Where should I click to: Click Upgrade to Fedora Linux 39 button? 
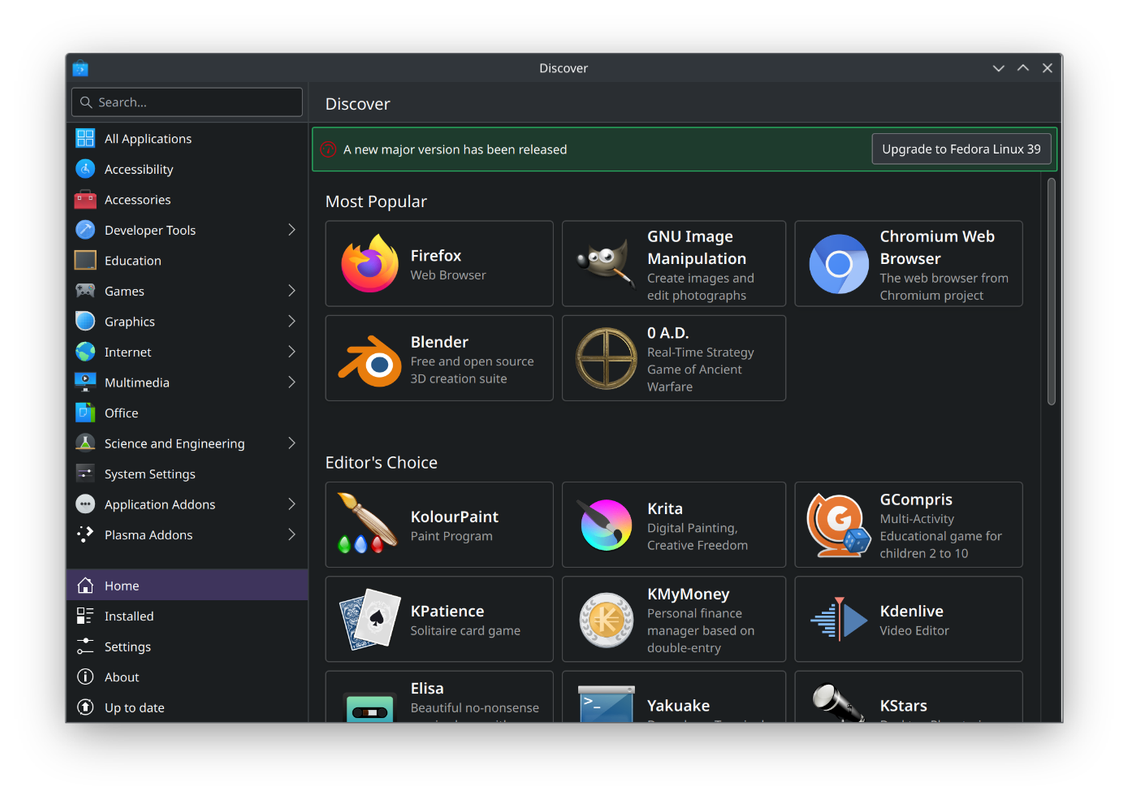[x=961, y=149]
